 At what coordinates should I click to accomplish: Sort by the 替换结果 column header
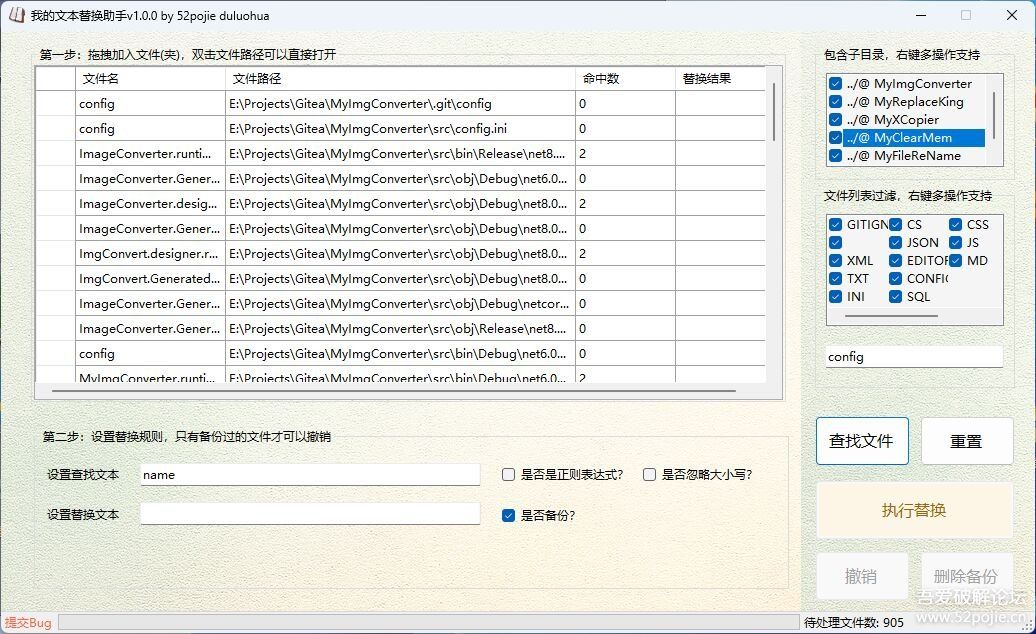click(720, 79)
